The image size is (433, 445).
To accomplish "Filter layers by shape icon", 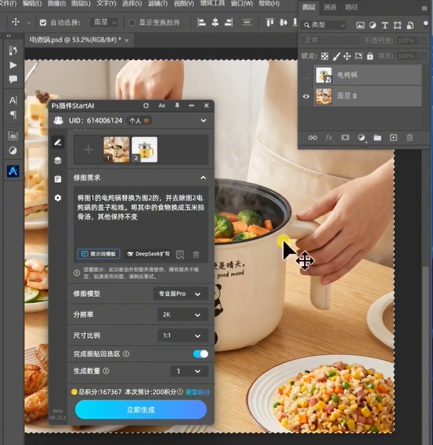I will [x=397, y=25].
